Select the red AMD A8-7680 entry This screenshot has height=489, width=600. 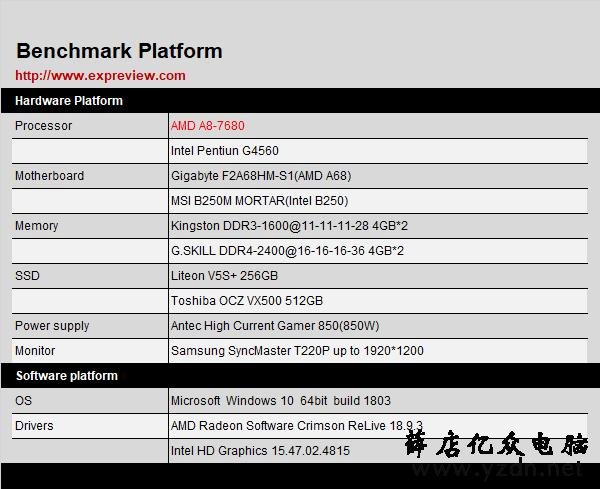click(208, 126)
